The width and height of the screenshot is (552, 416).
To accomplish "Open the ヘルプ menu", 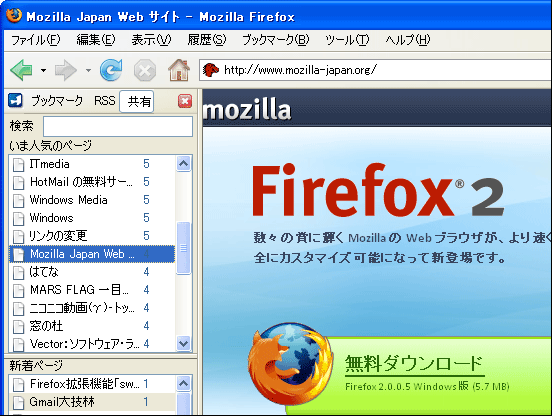I will [408, 40].
